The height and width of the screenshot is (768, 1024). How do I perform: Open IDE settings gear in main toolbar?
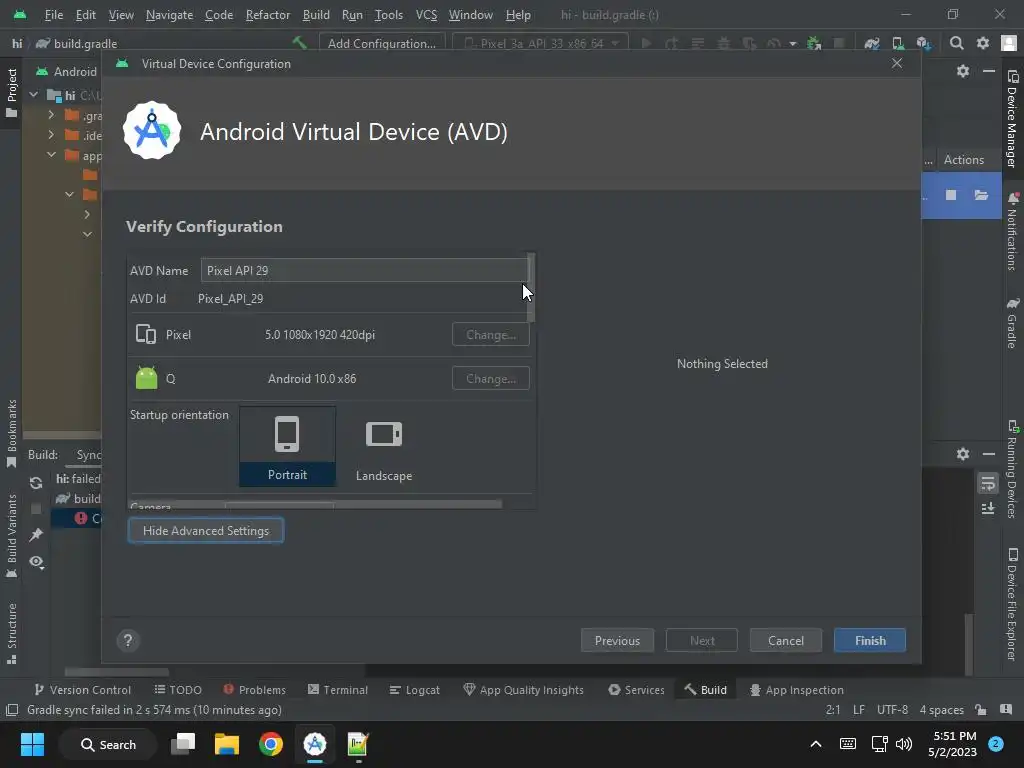[x=983, y=43]
